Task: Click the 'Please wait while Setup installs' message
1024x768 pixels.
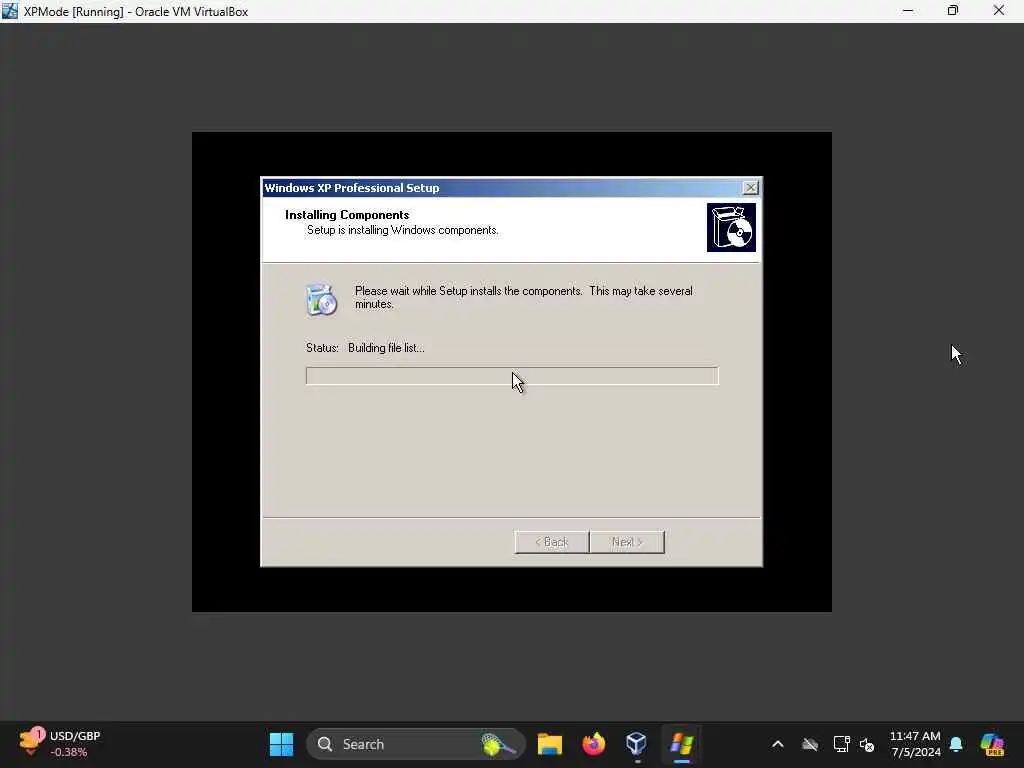Action: (523, 297)
